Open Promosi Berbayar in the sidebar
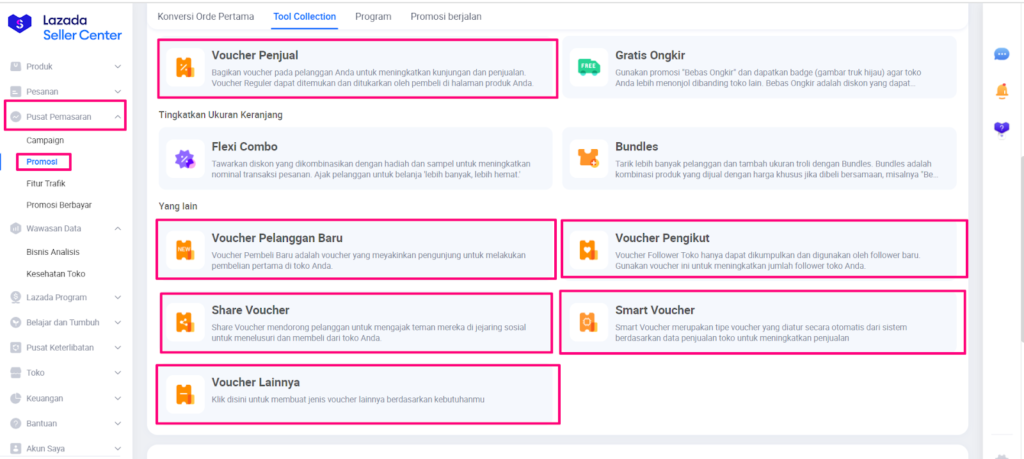 point(59,205)
